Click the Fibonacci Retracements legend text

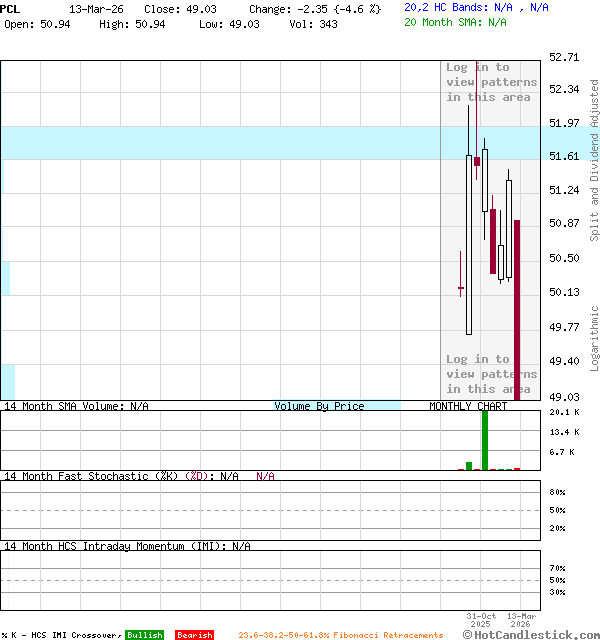pos(340,635)
